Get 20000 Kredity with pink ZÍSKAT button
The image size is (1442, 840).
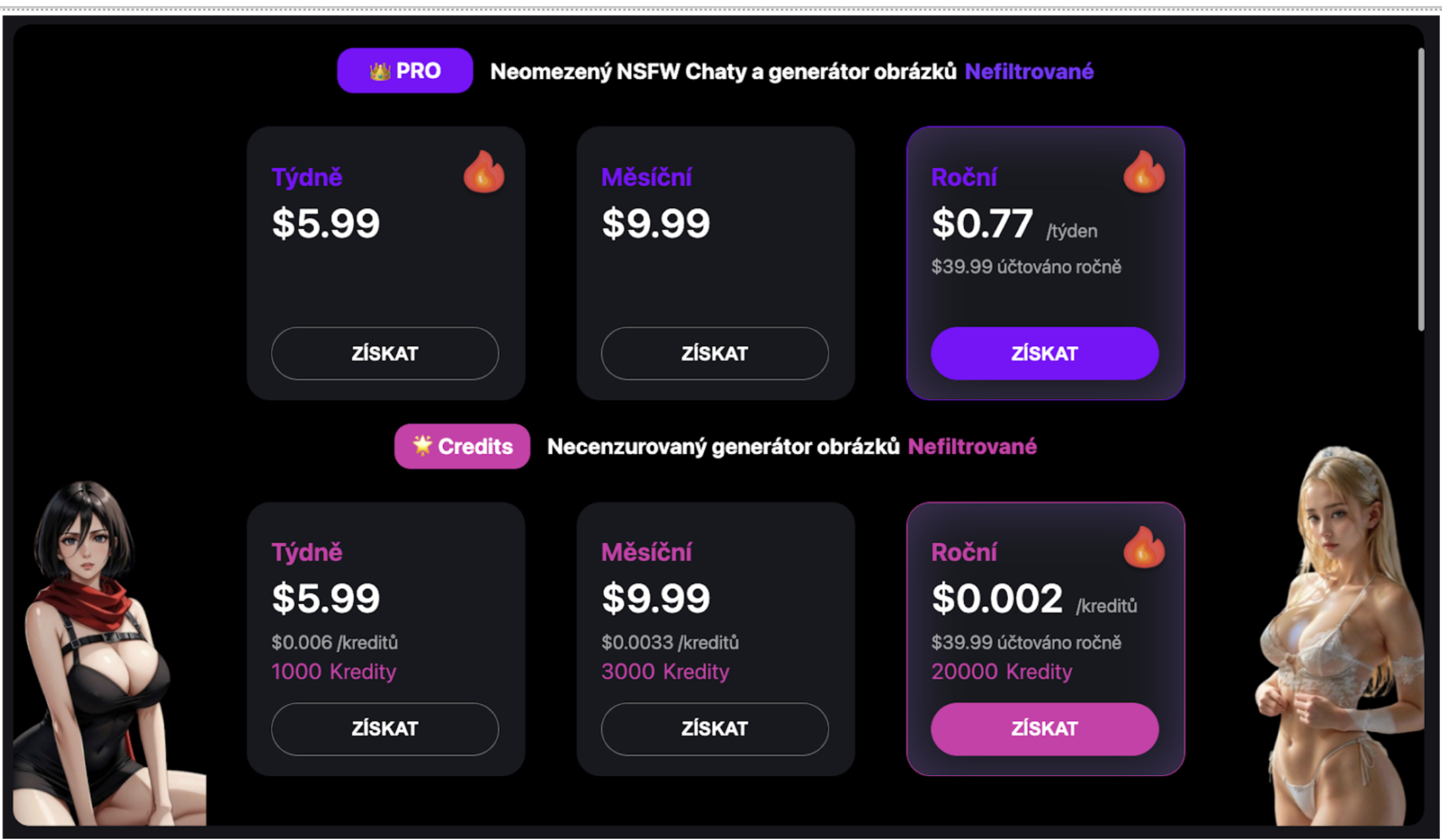[1044, 729]
